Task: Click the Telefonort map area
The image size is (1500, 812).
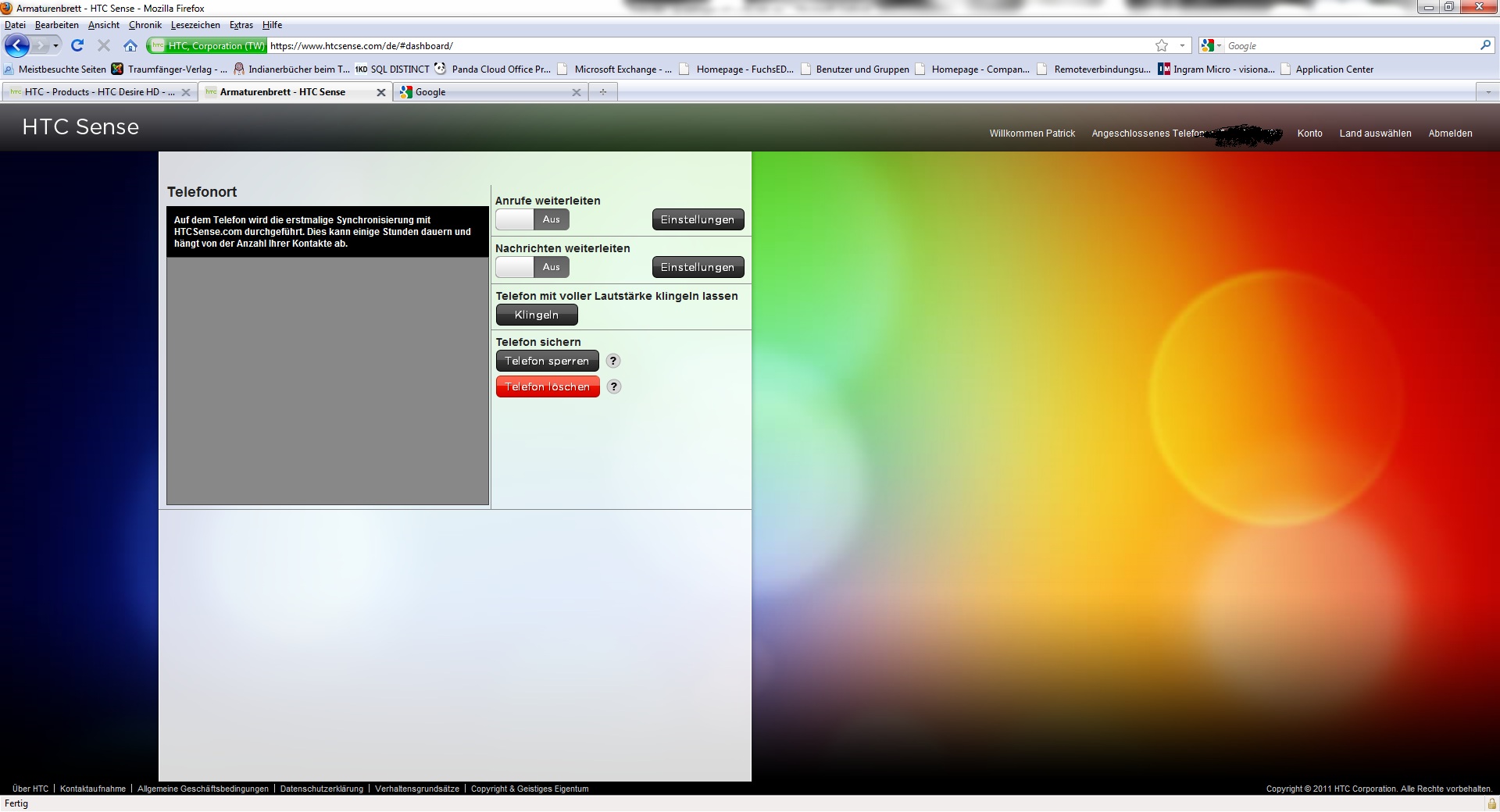Action: click(327, 381)
